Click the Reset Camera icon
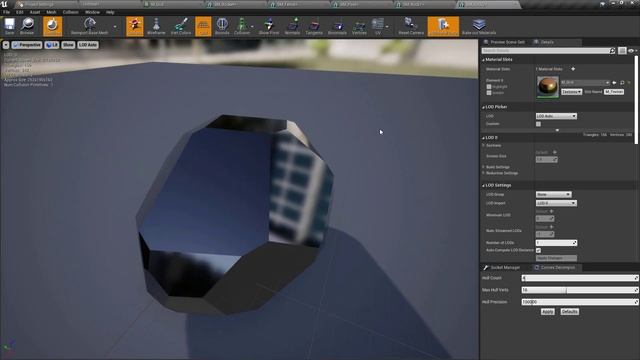The height and width of the screenshot is (360, 640). (411, 26)
